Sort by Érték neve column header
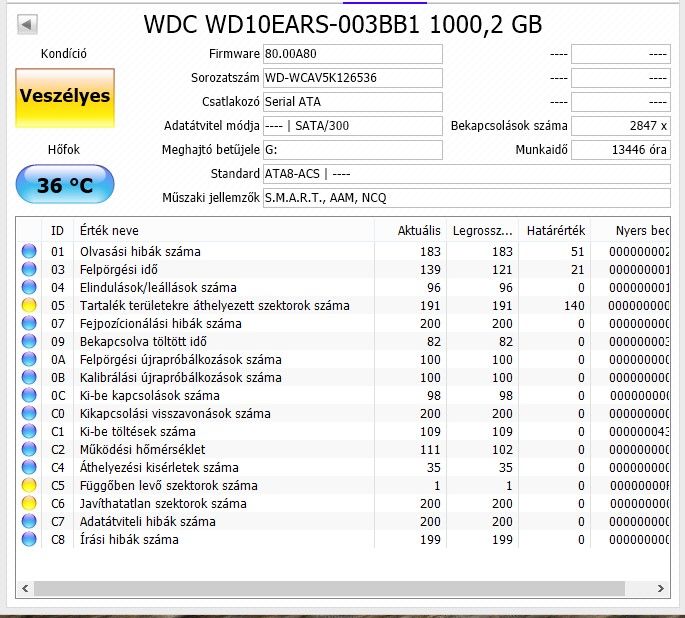 point(224,231)
